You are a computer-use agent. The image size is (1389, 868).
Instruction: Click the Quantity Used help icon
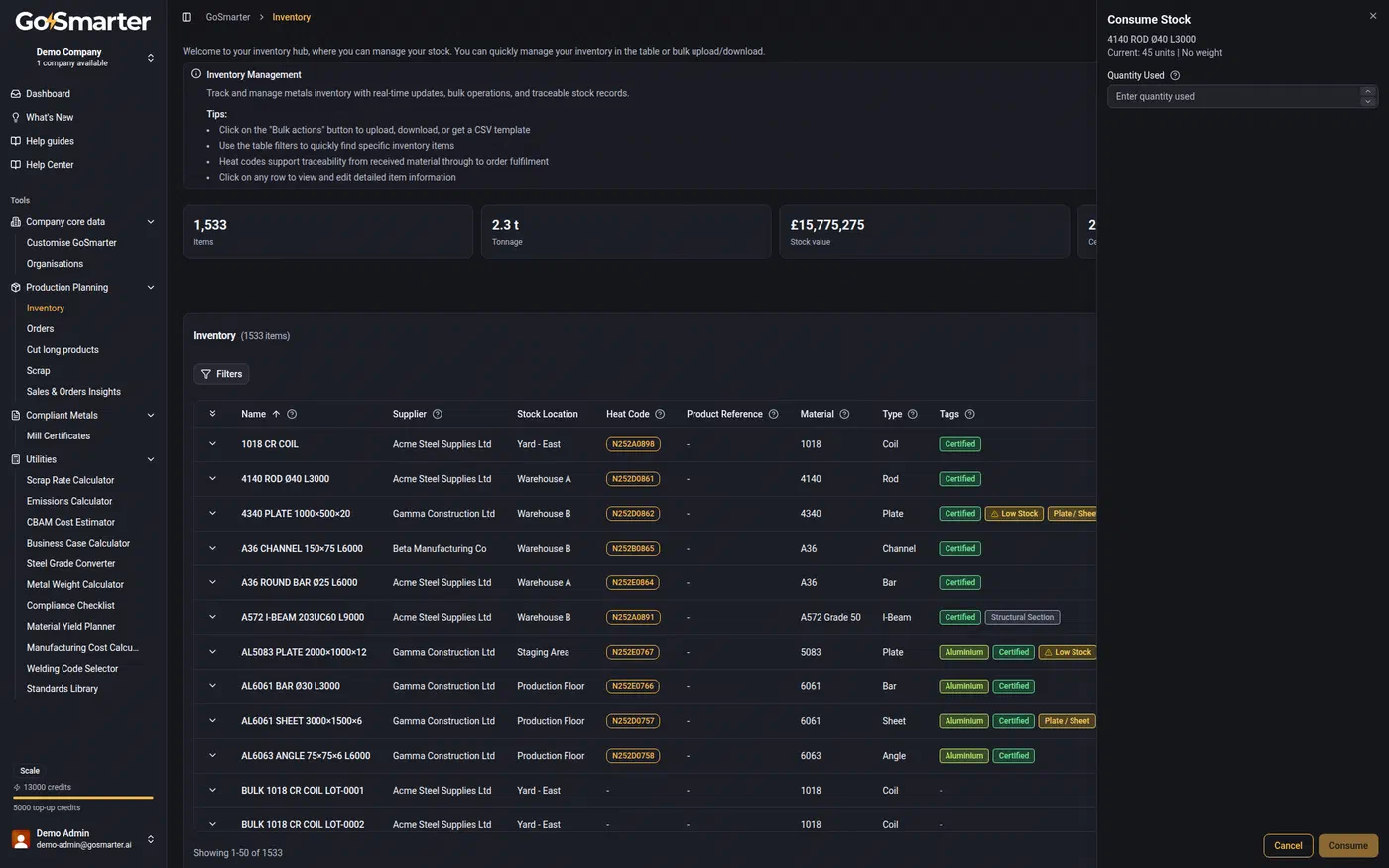point(1175,75)
